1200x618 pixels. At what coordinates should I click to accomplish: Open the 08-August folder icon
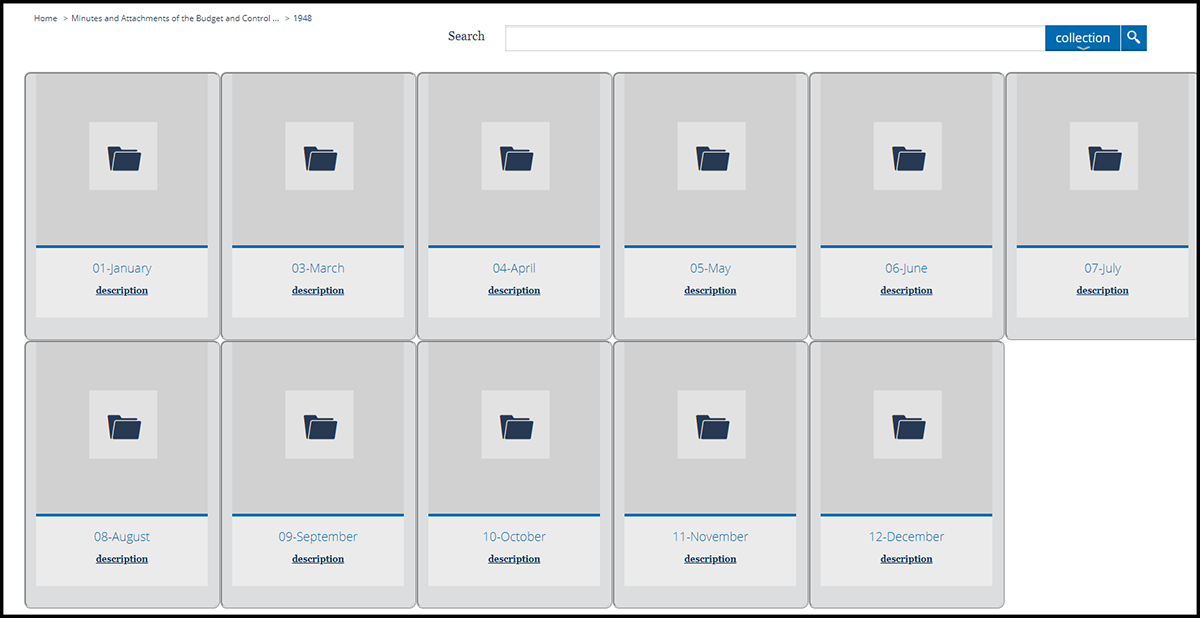[123, 425]
